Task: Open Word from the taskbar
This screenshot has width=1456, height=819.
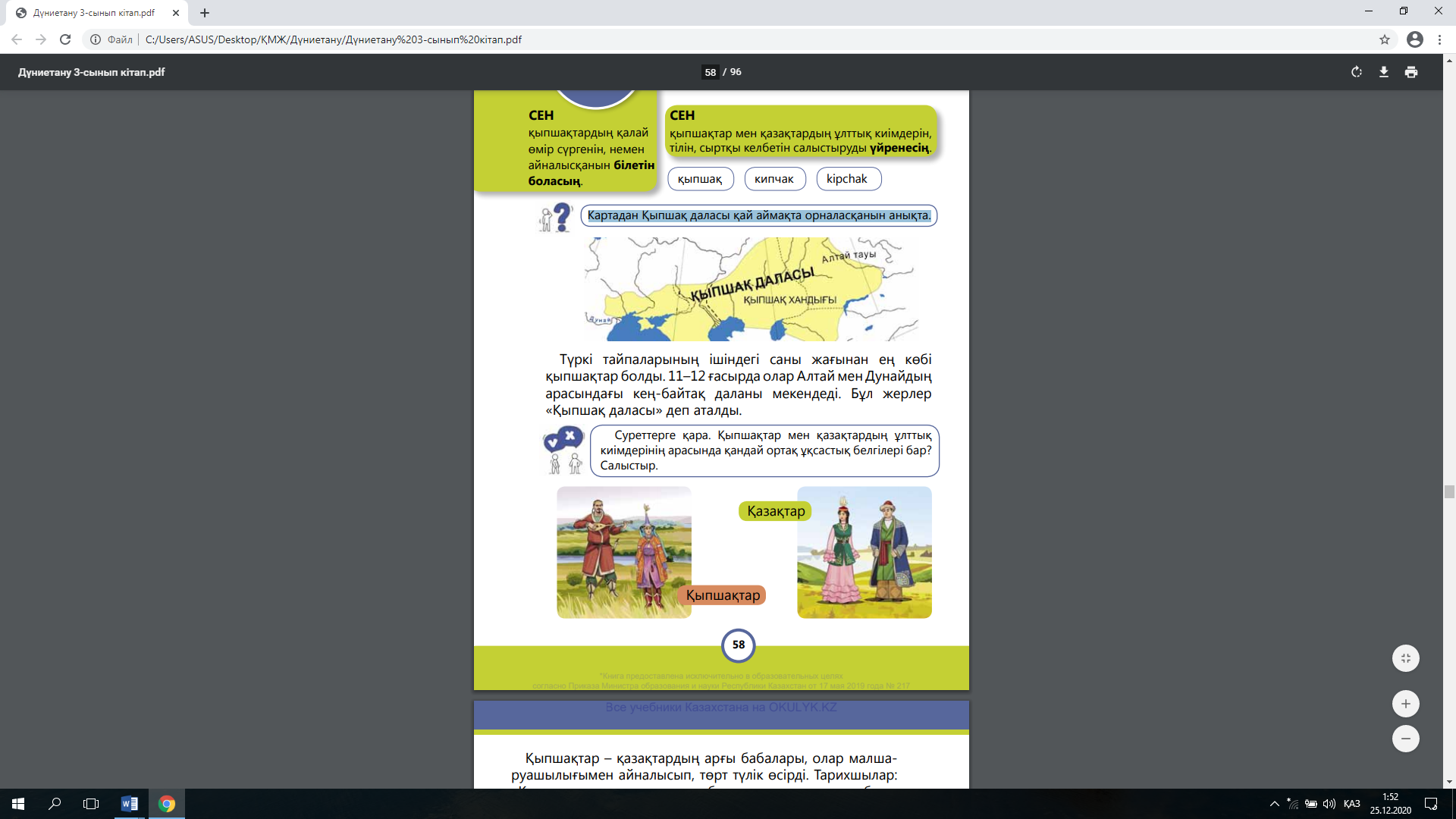Action: tap(130, 804)
